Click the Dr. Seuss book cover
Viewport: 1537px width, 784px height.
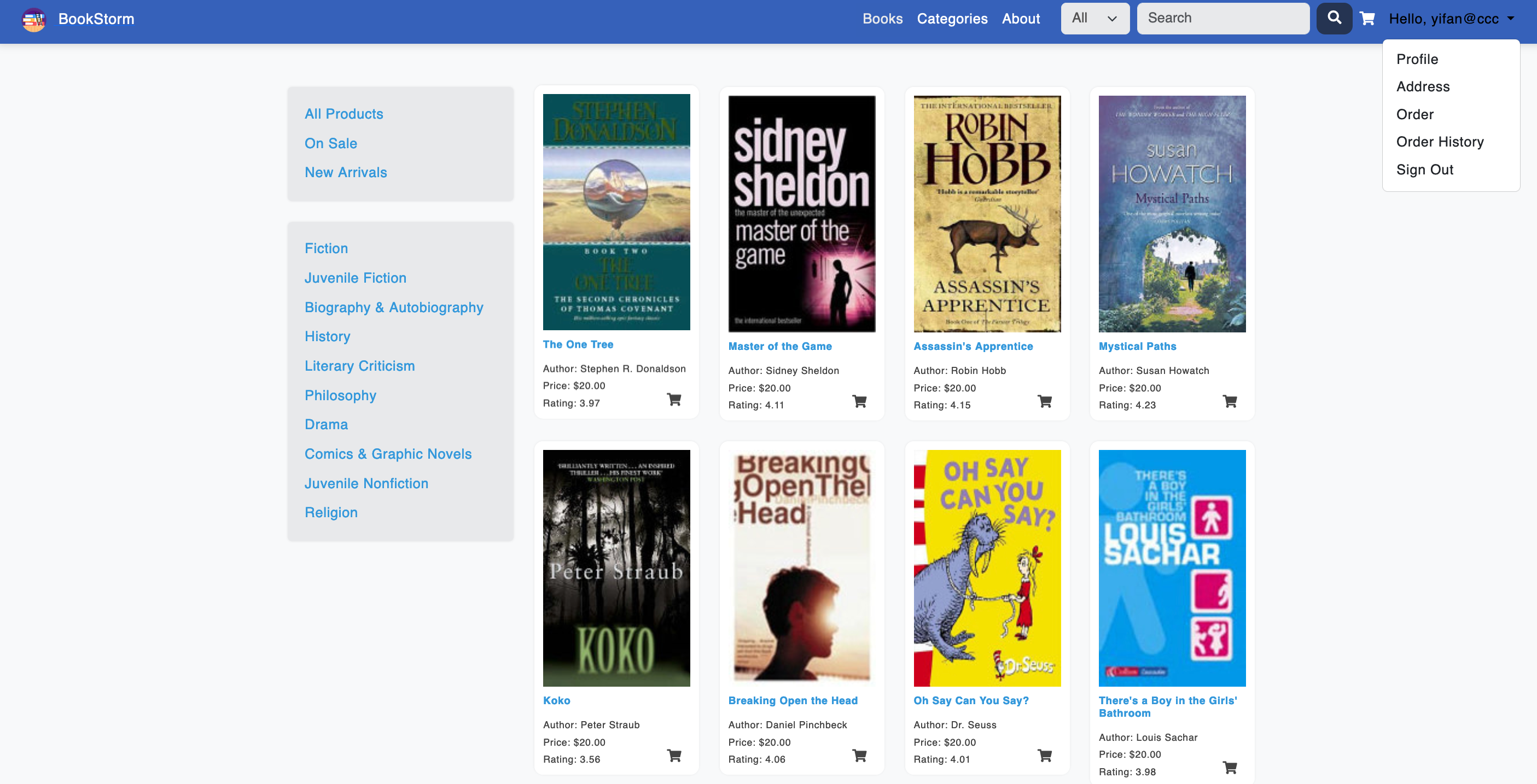[x=987, y=567]
